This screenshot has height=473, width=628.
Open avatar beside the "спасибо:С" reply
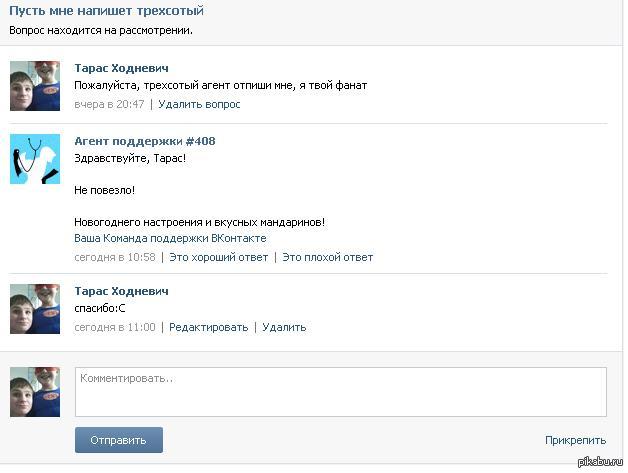coord(35,309)
